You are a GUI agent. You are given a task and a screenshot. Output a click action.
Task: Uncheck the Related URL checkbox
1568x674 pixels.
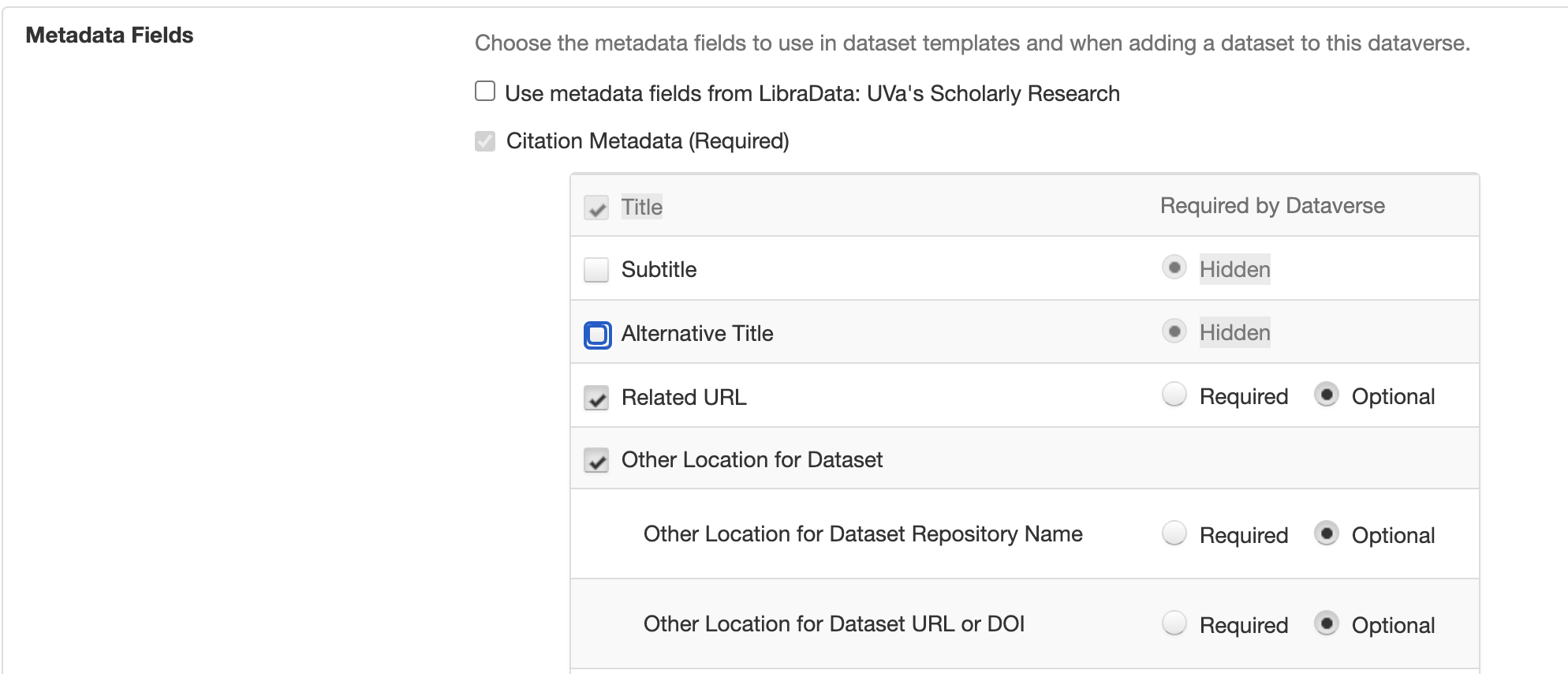tap(596, 398)
